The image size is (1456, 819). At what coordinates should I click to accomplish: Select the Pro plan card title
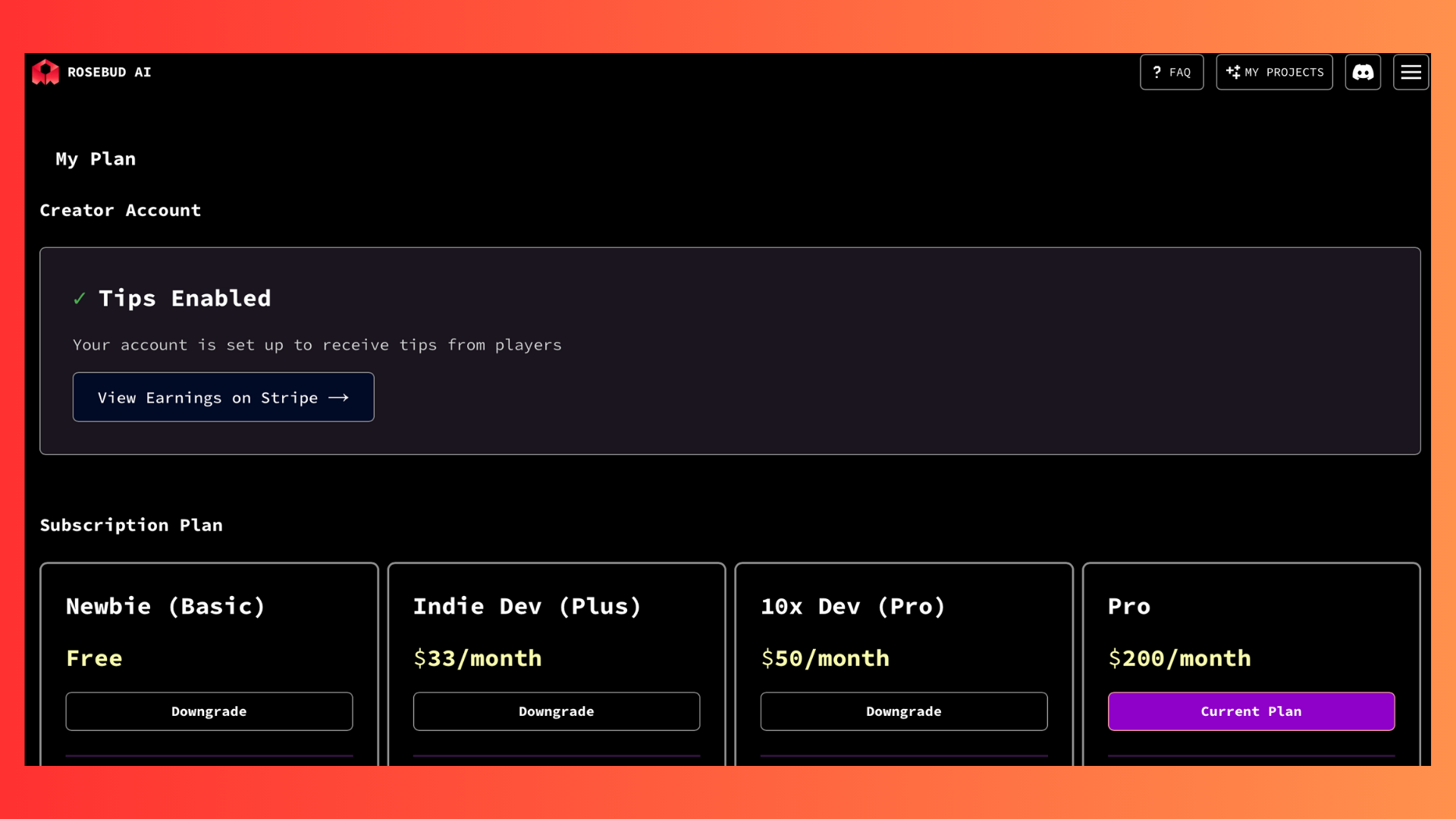pyautogui.click(x=1129, y=607)
